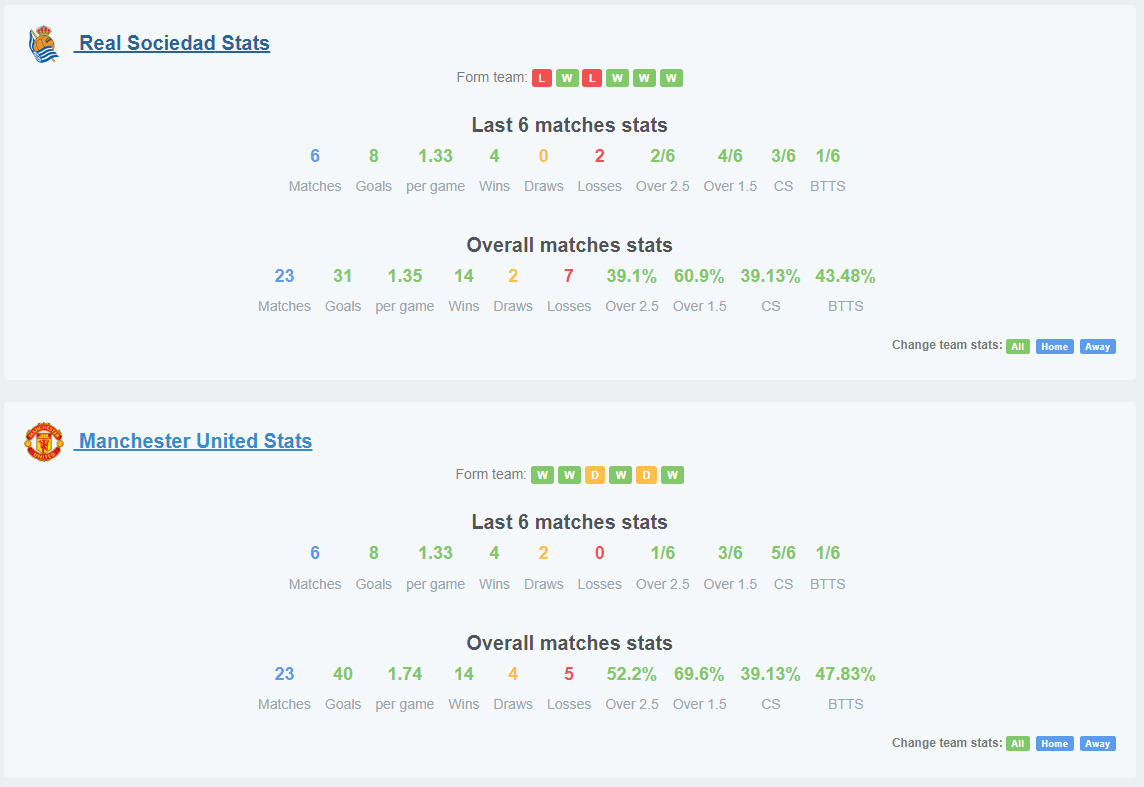The height and width of the screenshot is (787, 1144).
Task: Click Real Sociedad overall 31 goals value
Action: tap(342, 276)
